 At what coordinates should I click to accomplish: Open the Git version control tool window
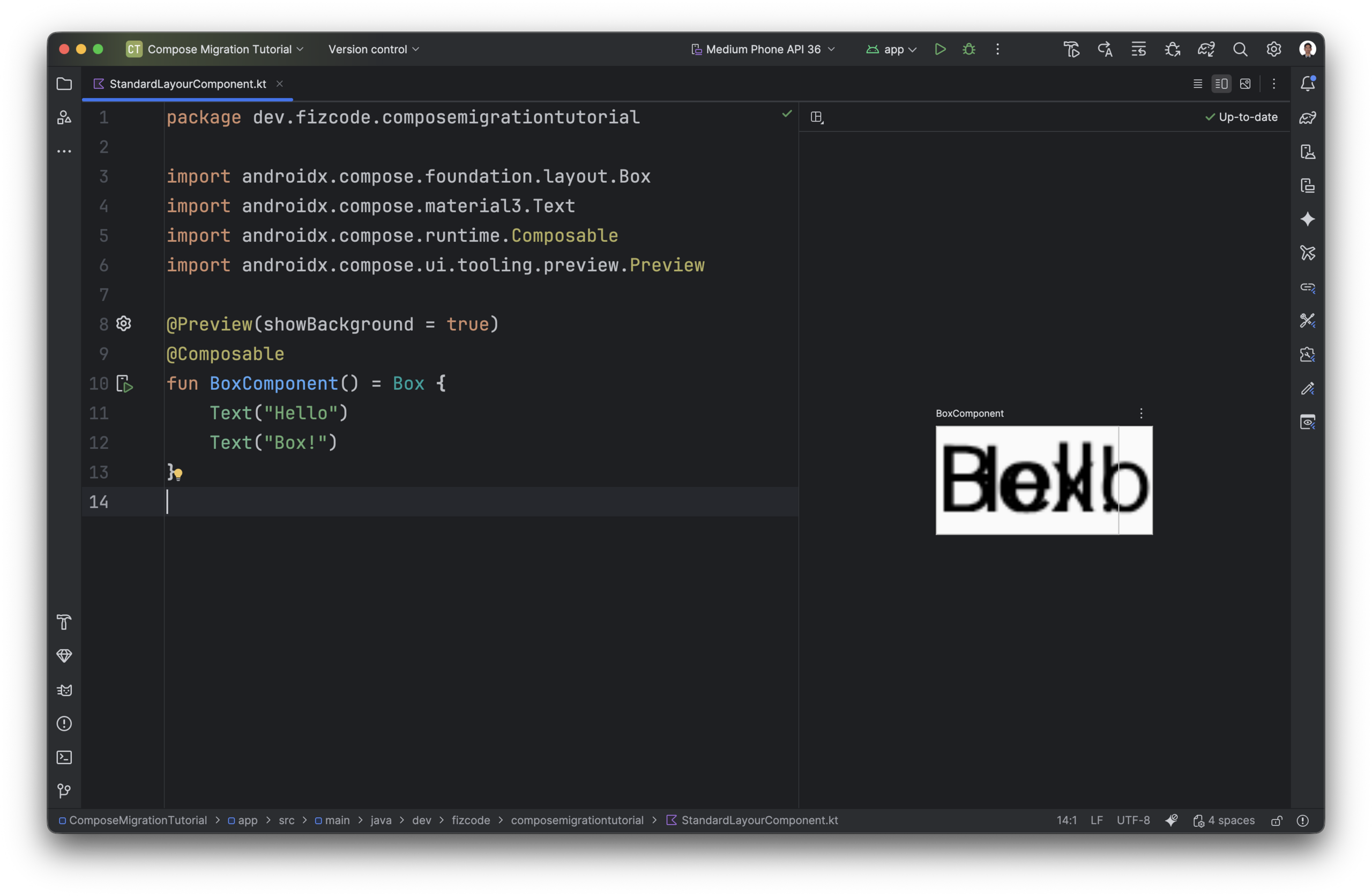64,791
